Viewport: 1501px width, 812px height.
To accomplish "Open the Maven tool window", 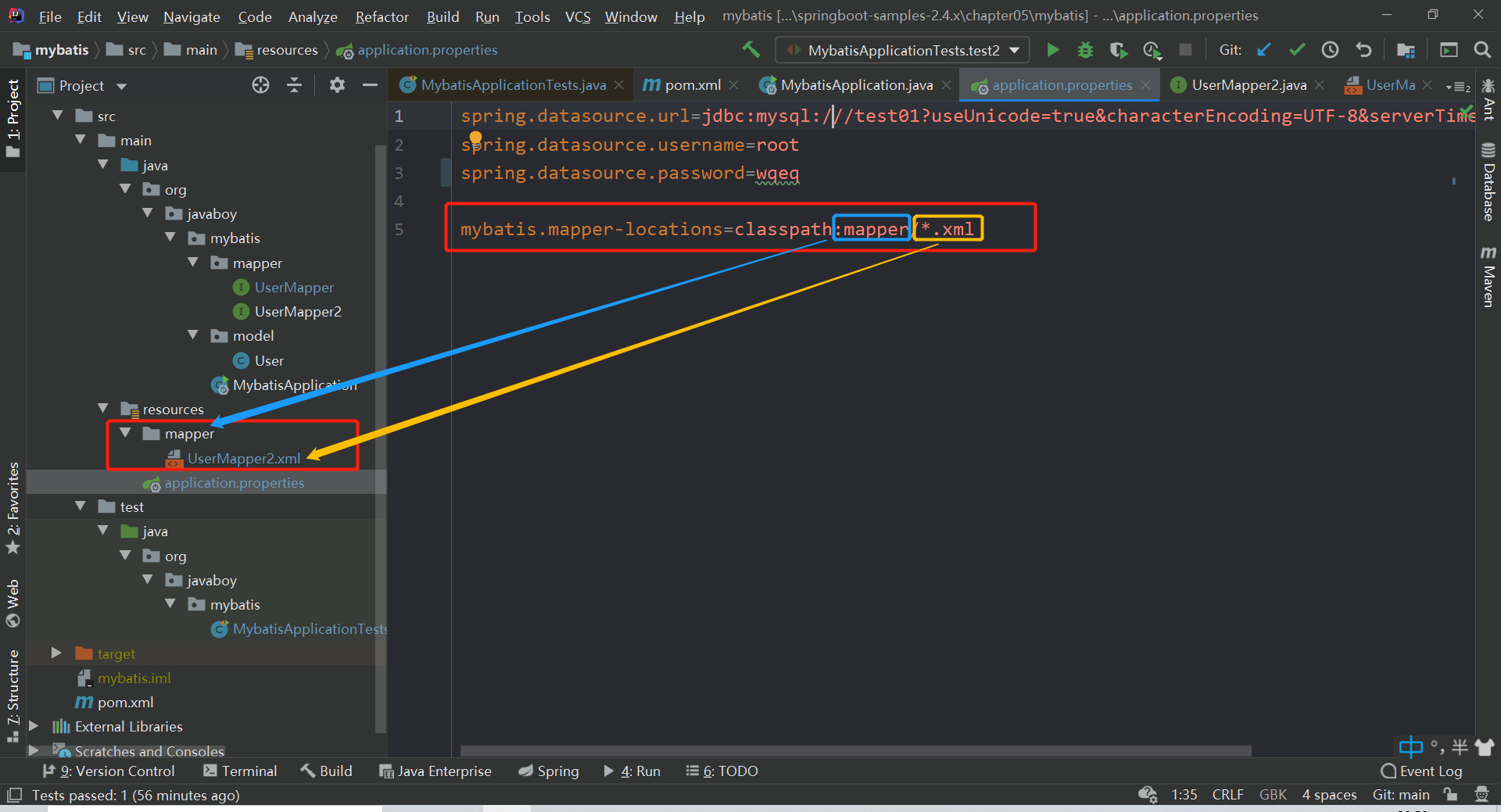I will click(x=1488, y=277).
